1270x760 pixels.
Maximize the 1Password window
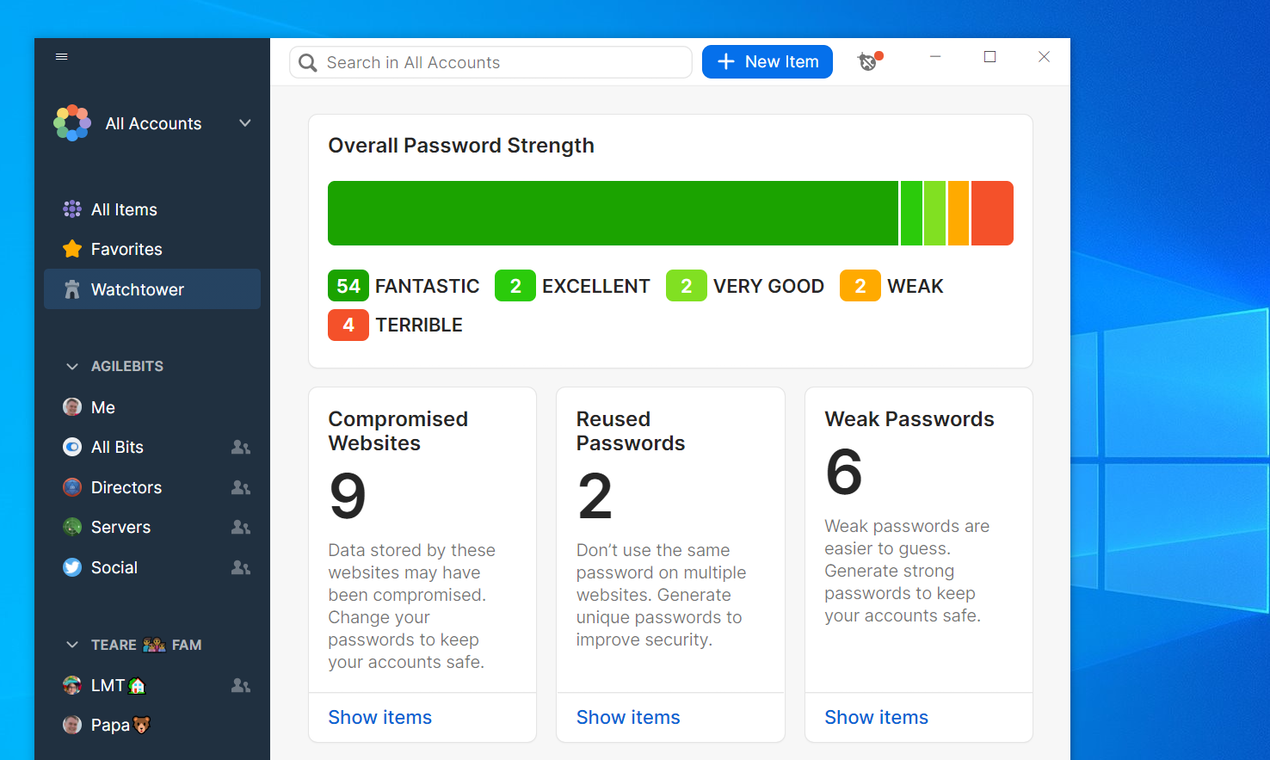[990, 57]
